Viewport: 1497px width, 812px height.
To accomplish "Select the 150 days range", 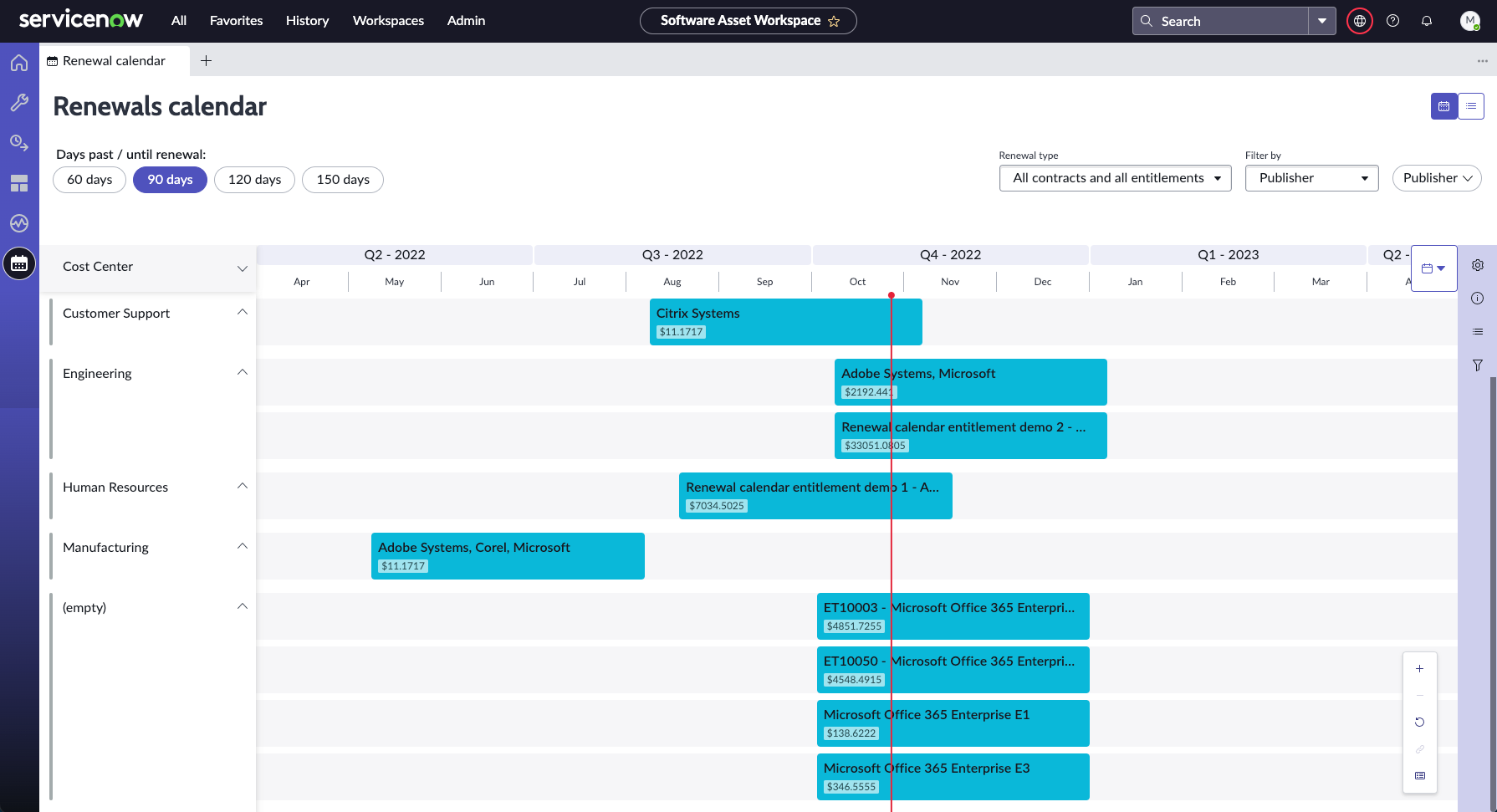I will coord(343,180).
